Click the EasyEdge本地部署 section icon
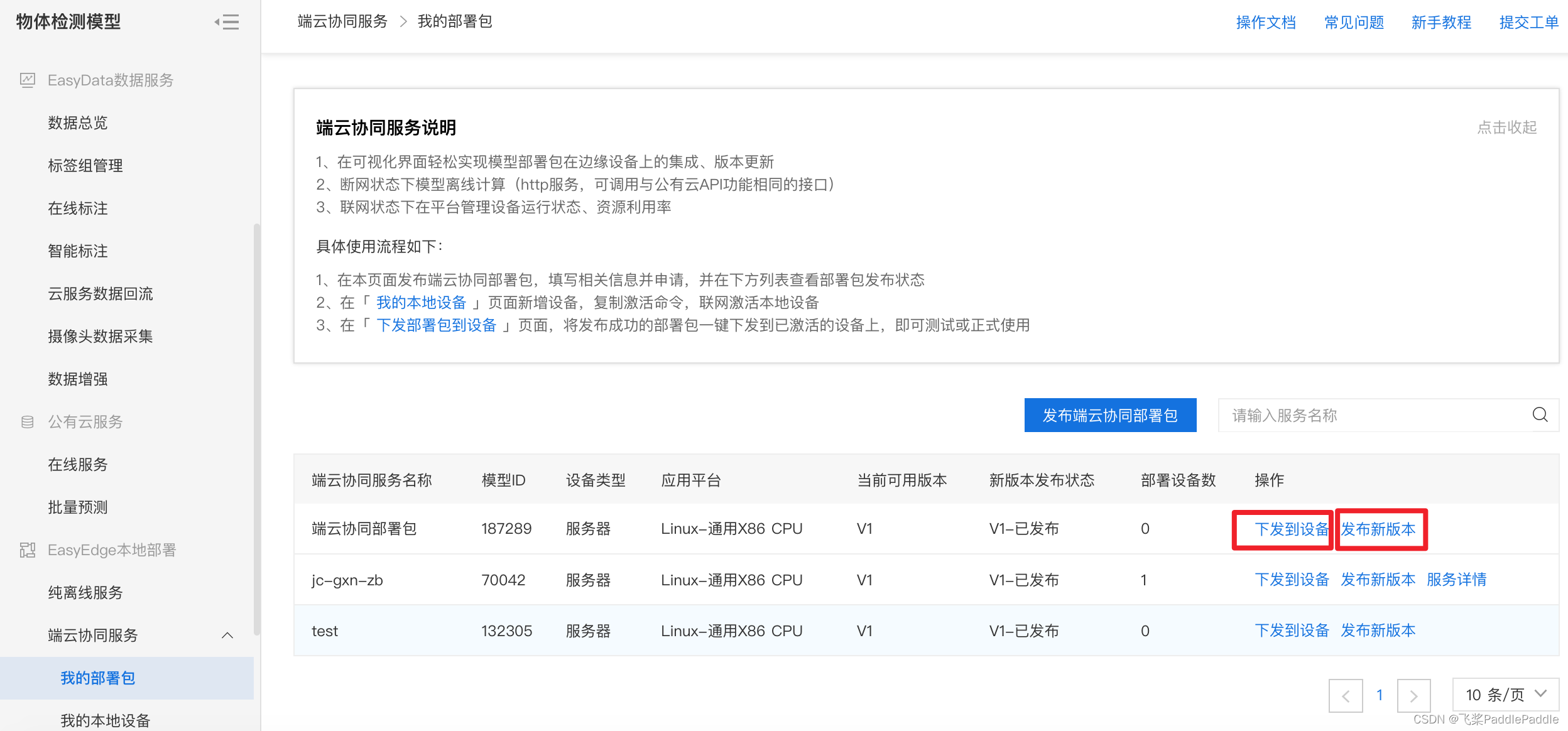The image size is (1568, 731). coord(28,550)
